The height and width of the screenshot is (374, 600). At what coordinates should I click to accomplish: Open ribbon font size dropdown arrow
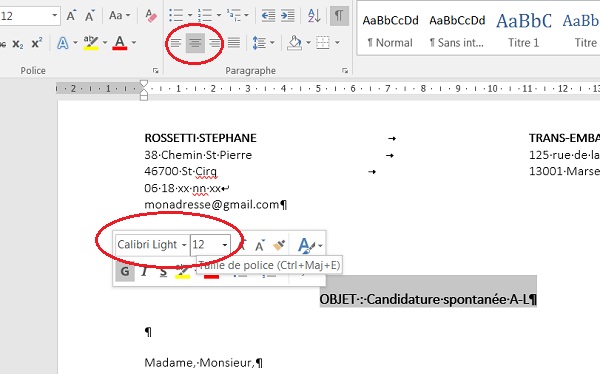pos(54,16)
